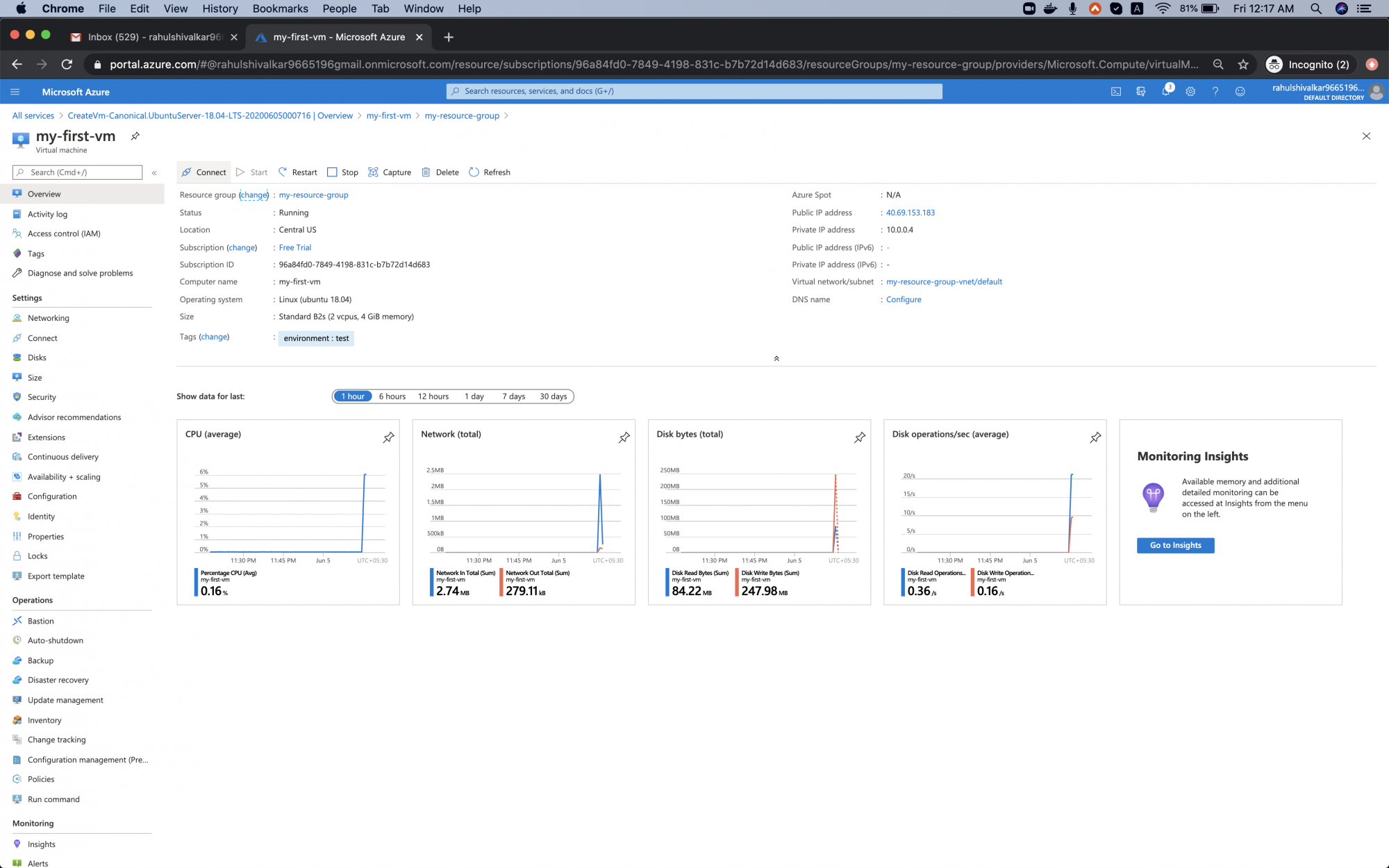Click the environment test tag chip
1389x868 pixels.
316,338
